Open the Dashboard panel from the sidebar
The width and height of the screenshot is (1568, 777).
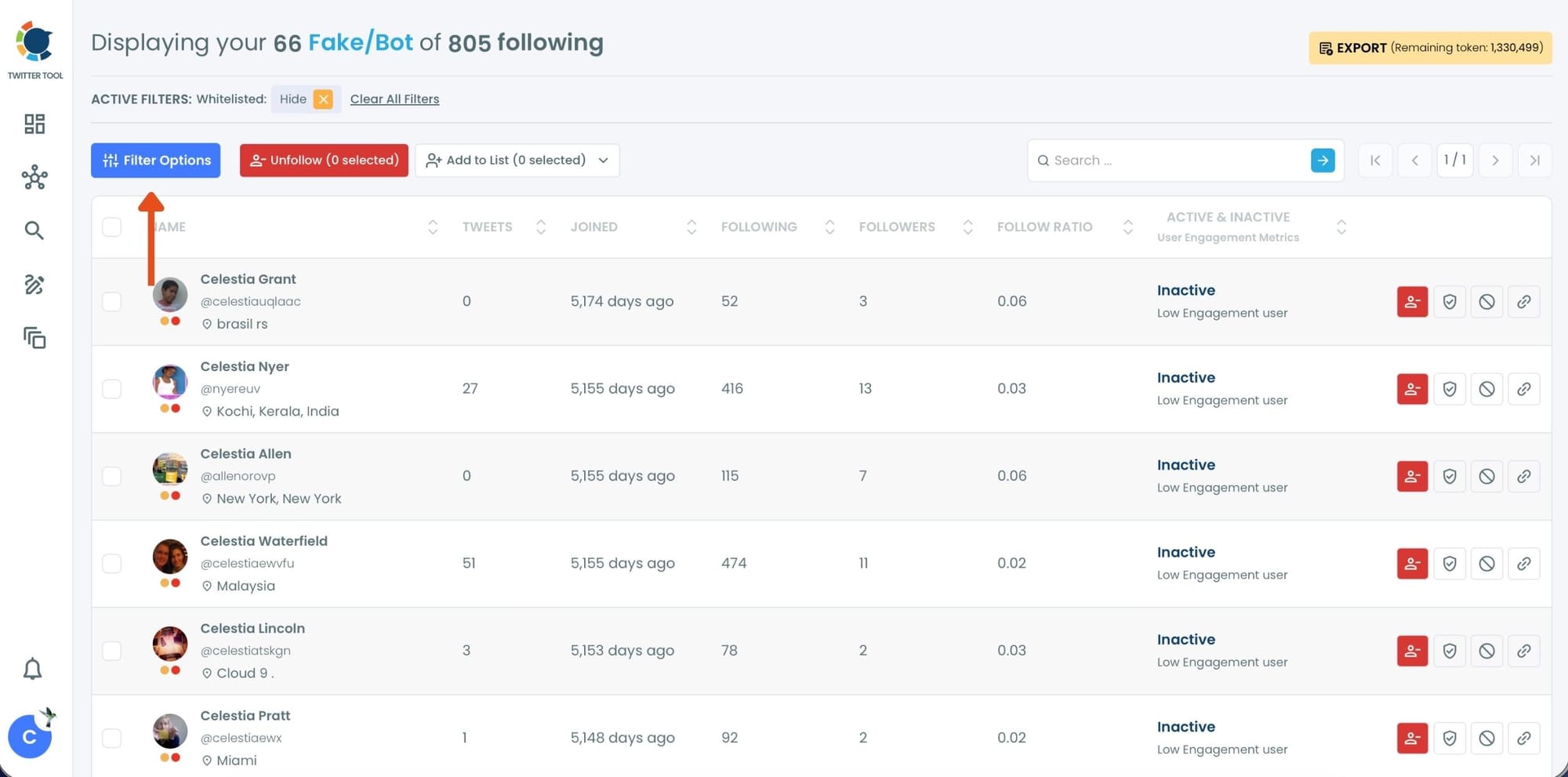pos(34,124)
